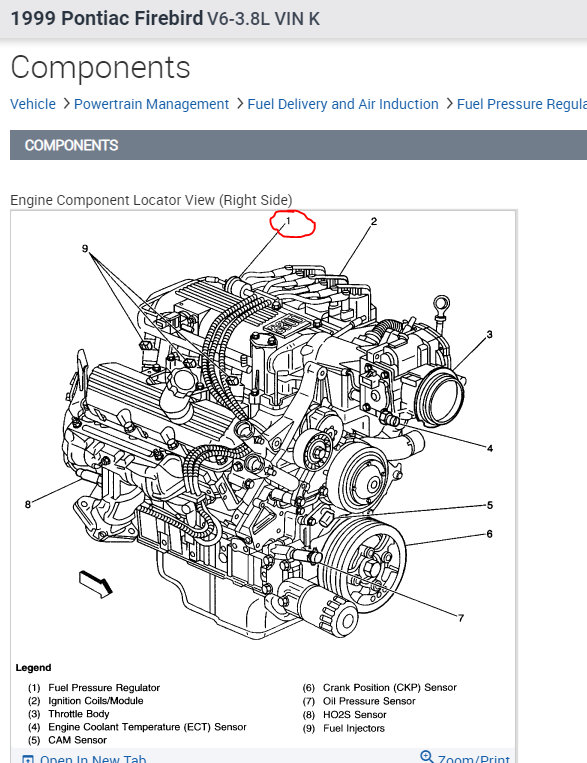Click the Open In New Tab link
587x763 pixels.
click(93, 759)
